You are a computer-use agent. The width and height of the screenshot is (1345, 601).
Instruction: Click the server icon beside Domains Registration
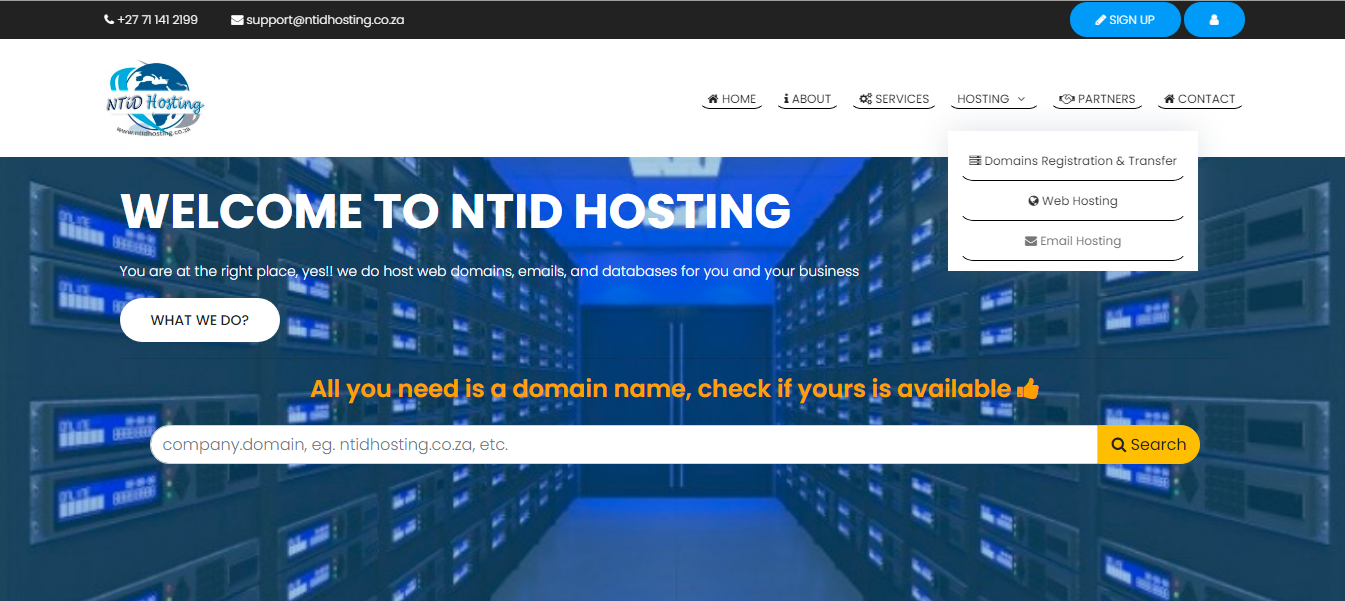[975, 161]
